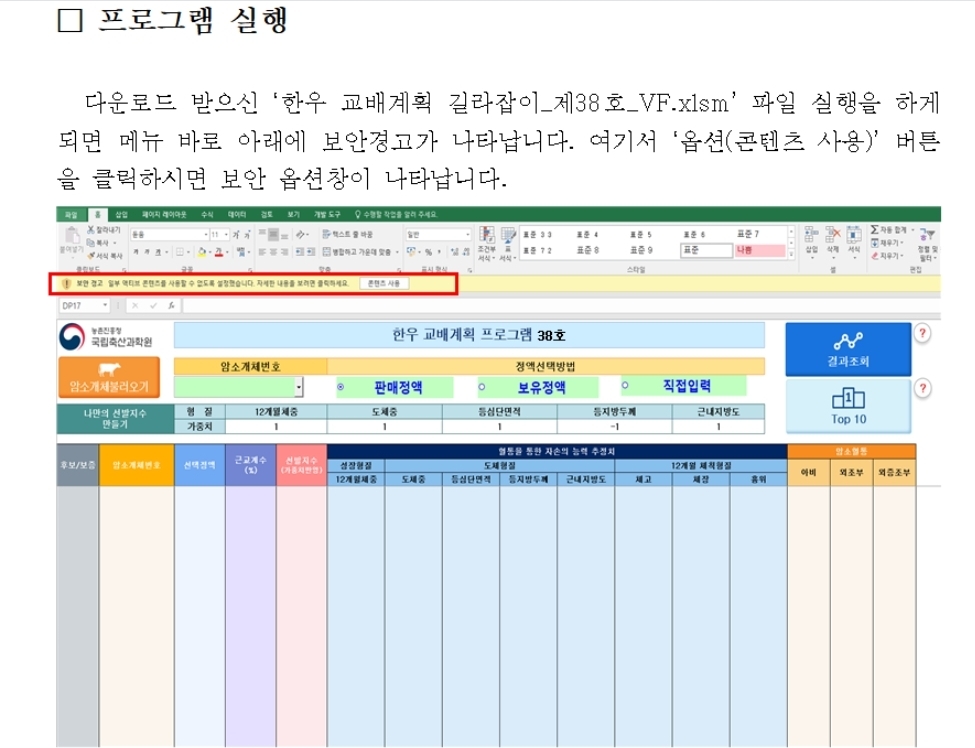Viewport: 975px width, 748px height.
Task: Click the help icon beside 결과조회
Action: (923, 332)
